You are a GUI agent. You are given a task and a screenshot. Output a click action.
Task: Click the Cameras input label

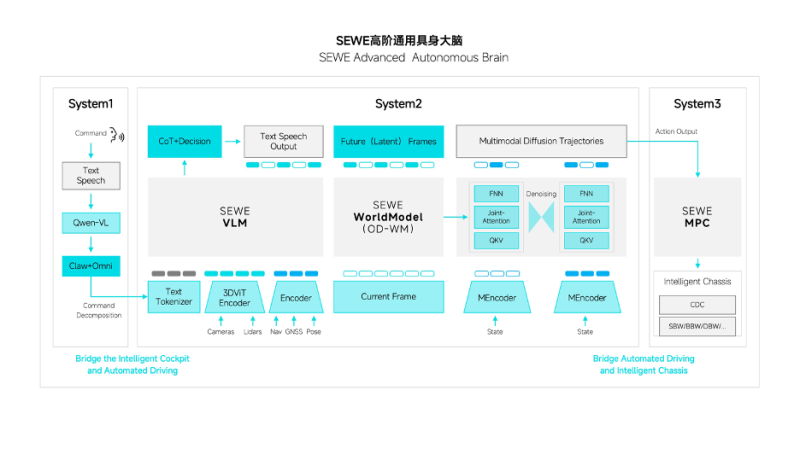(220, 332)
